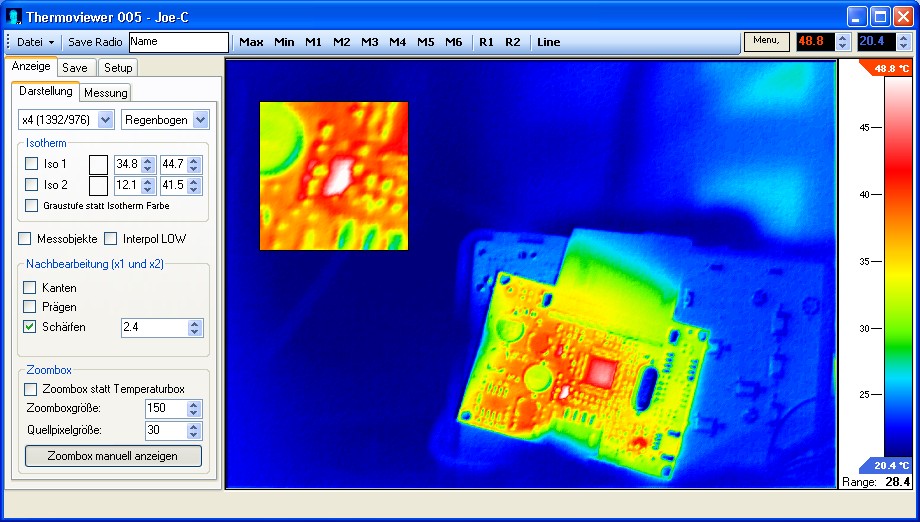This screenshot has height=522, width=920.
Task: Toggle the Messobjekte checkbox
Action: pos(25,239)
